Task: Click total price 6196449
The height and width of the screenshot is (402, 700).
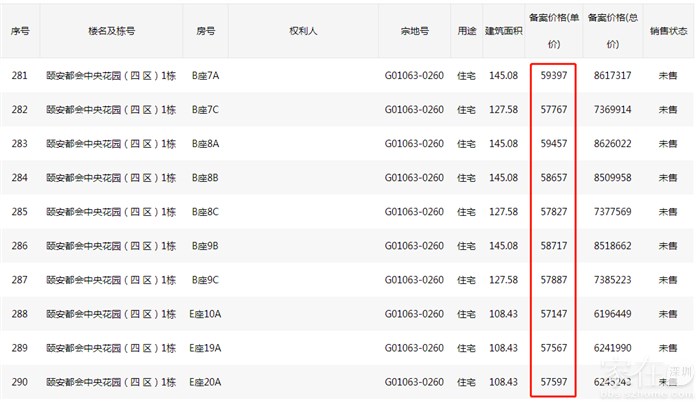Action: pyautogui.click(x=610, y=314)
